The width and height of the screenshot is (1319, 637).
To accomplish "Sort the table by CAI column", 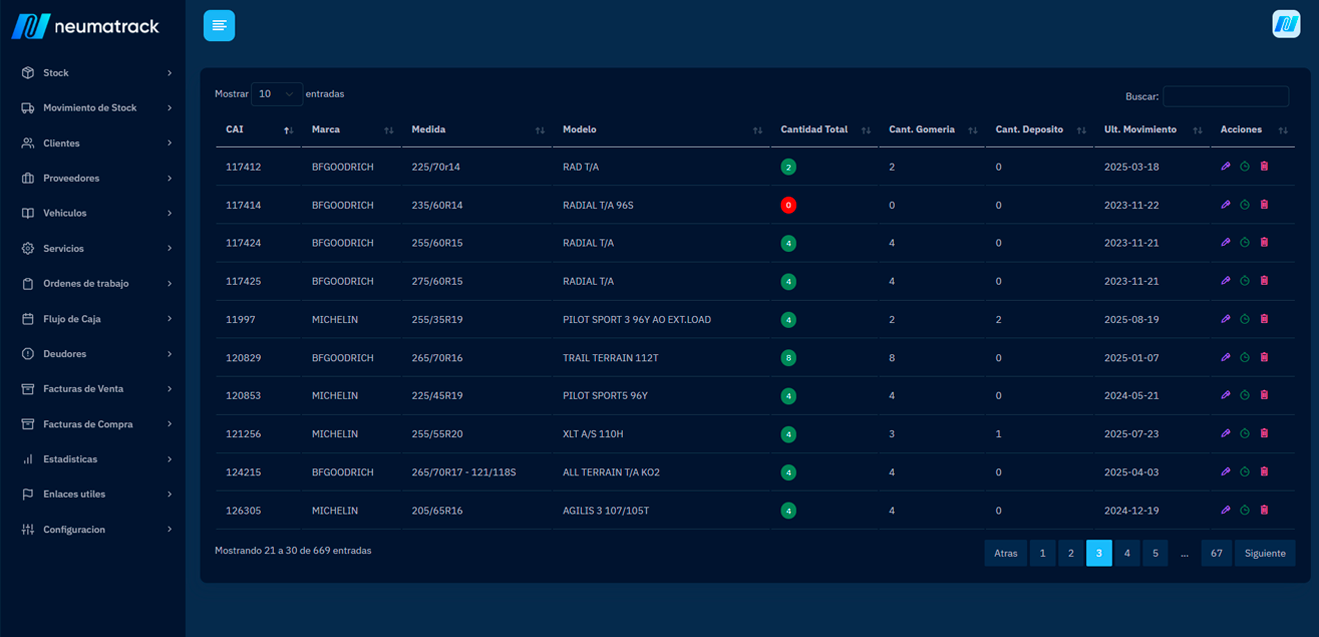I will (x=258, y=130).
